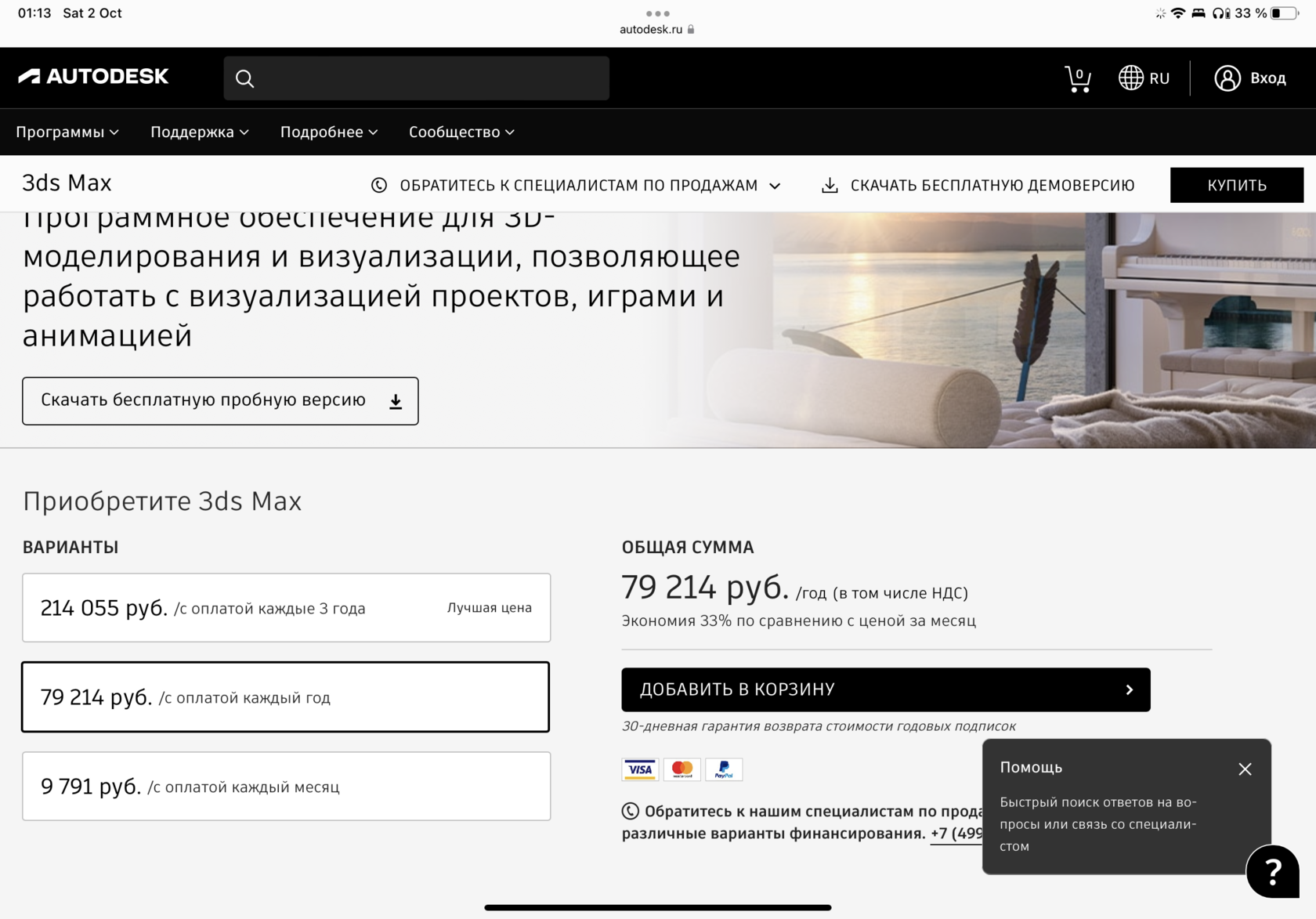Tap the autodesk.ru address bar
The height and width of the screenshot is (919, 1316).
[657, 30]
